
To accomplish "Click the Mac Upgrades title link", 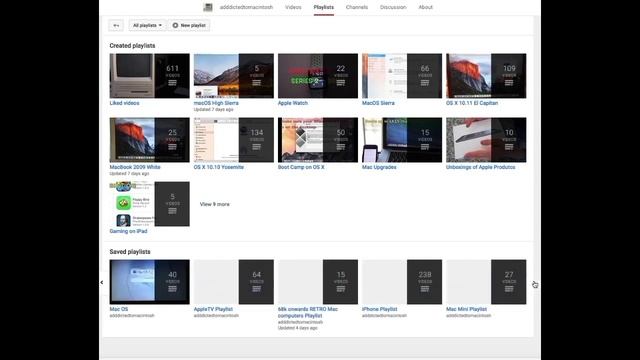I will [x=379, y=167].
